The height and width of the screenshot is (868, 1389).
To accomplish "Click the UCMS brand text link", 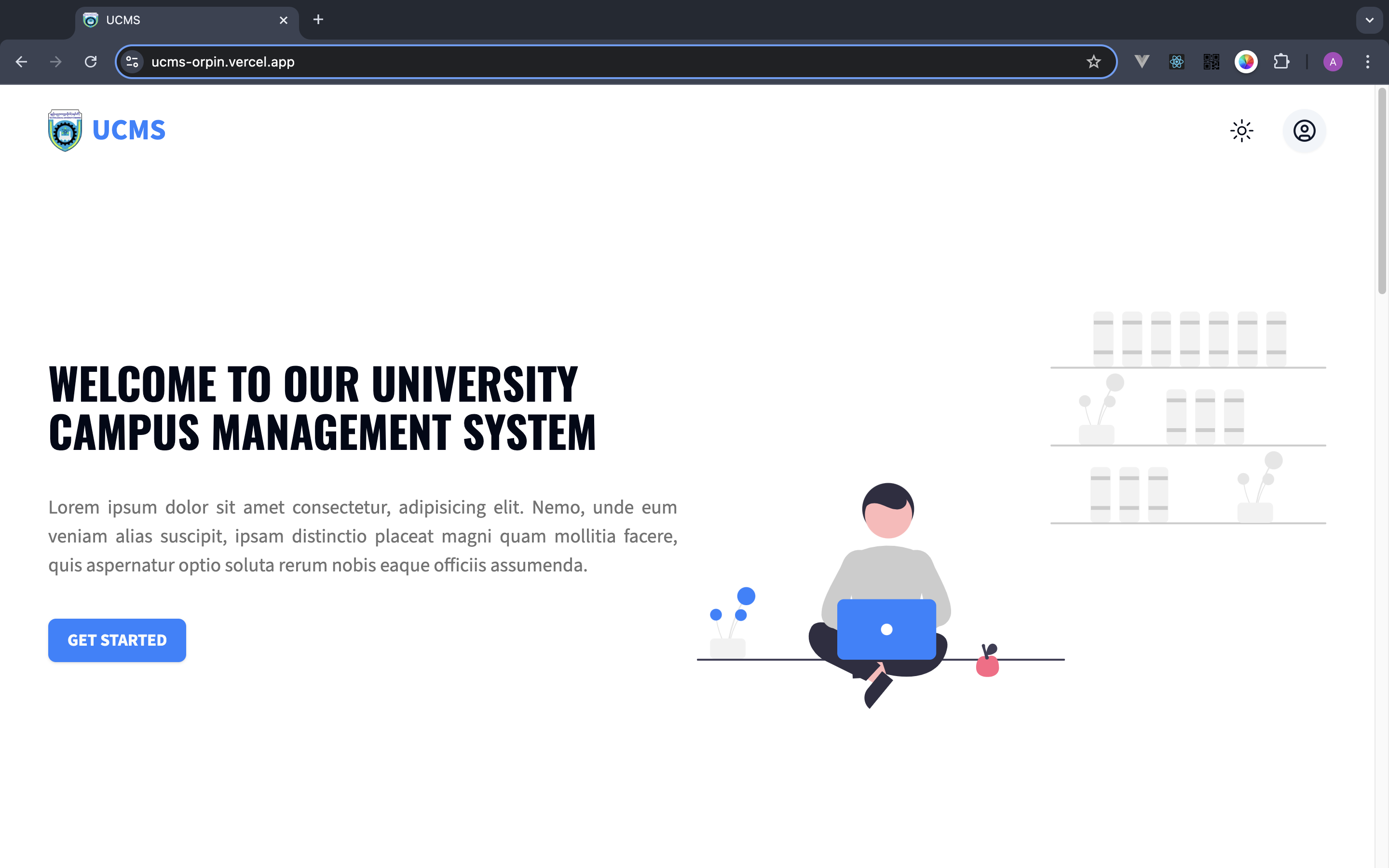I will pyautogui.click(x=129, y=130).
